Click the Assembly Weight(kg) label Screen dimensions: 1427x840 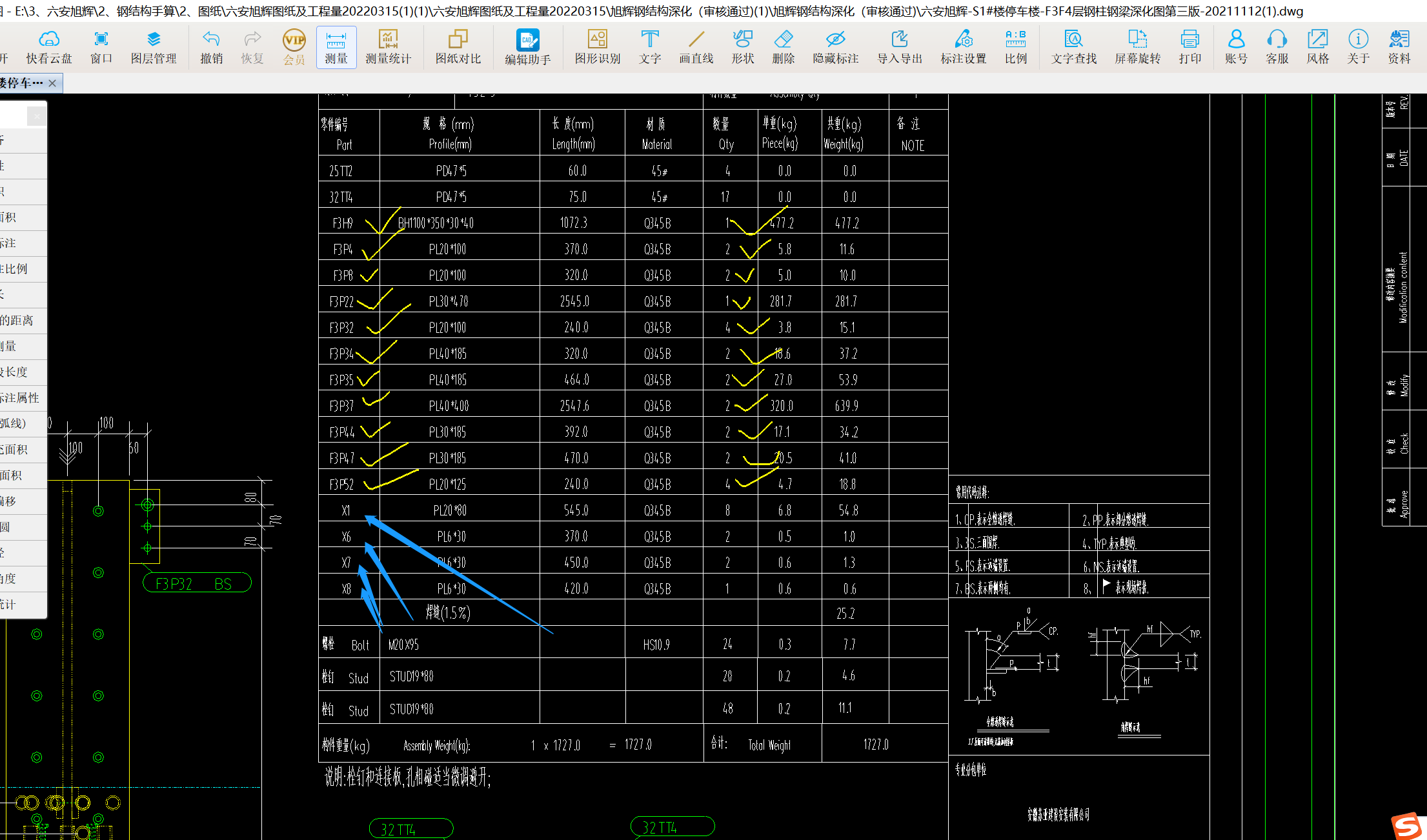437,746
